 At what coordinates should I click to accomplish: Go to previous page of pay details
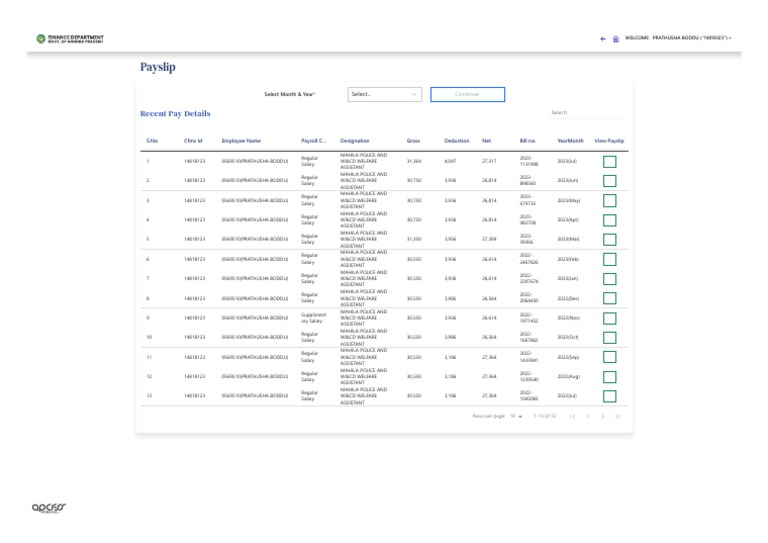[587, 416]
